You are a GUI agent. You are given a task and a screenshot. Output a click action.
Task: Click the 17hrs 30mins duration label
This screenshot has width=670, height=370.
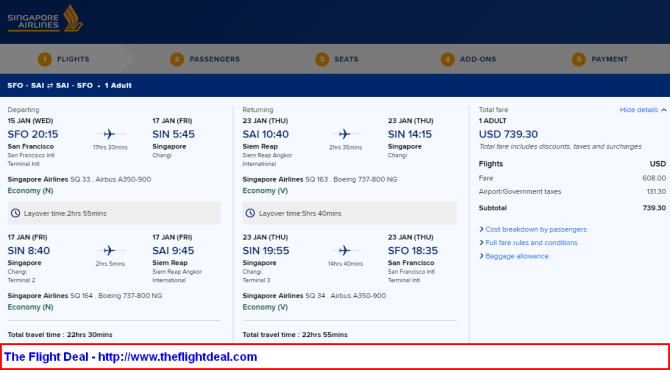click(x=110, y=147)
